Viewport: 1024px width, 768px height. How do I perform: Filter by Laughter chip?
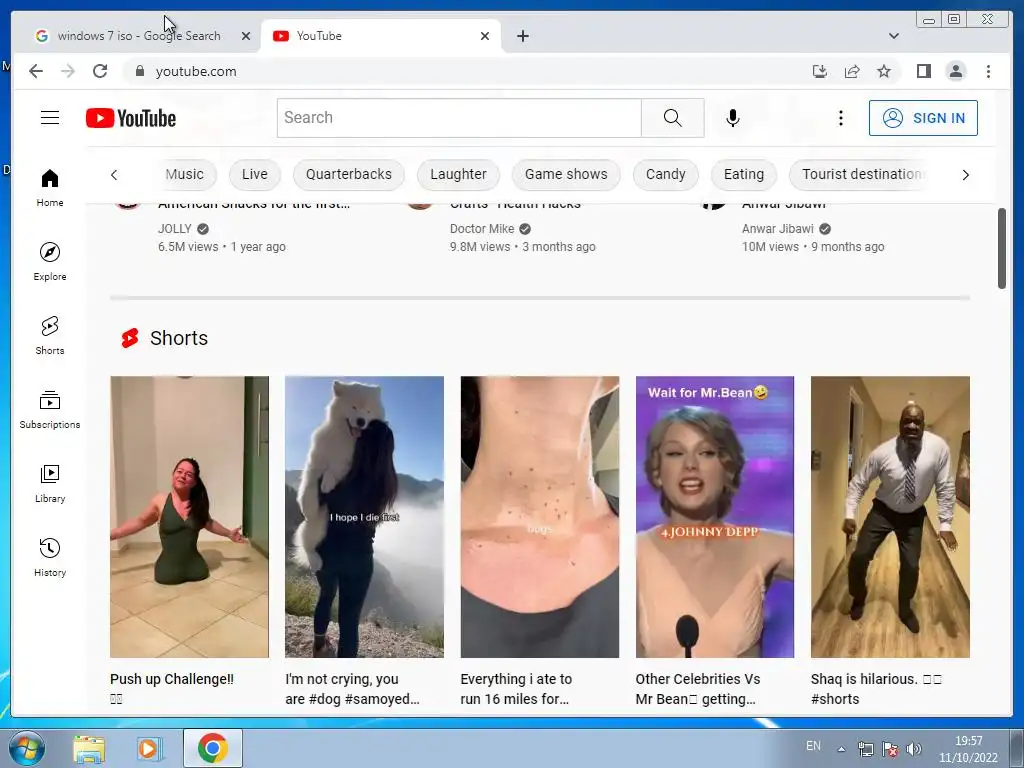(458, 174)
